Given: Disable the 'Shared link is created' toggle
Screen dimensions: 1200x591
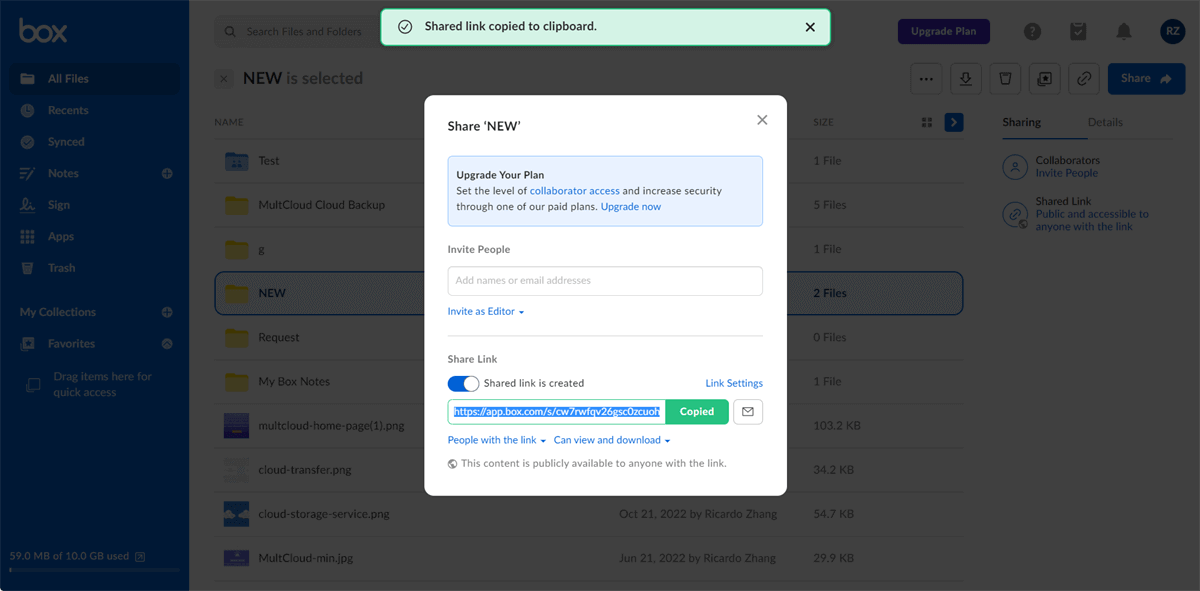Looking at the screenshot, I should tap(463, 383).
